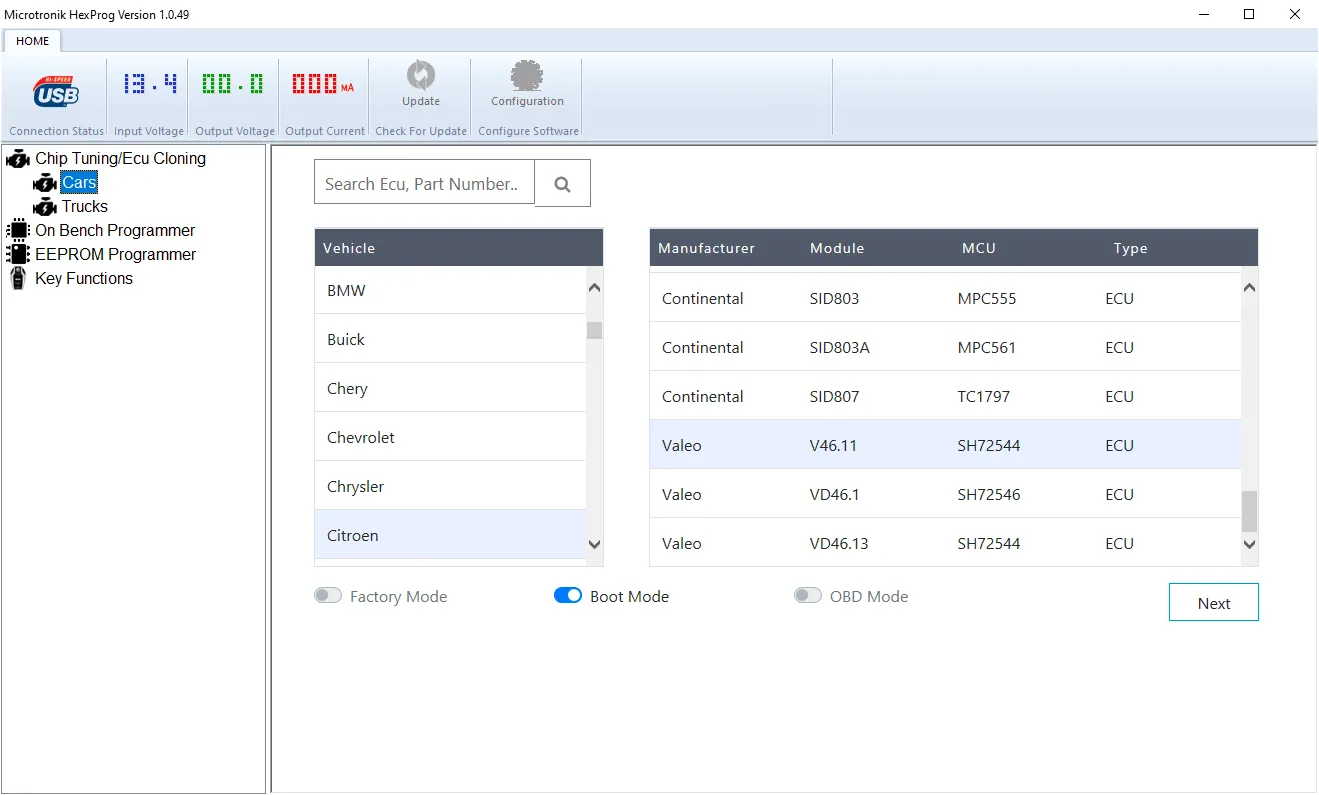
Task: Click the SH72546 MCU cell
Action: point(989,494)
